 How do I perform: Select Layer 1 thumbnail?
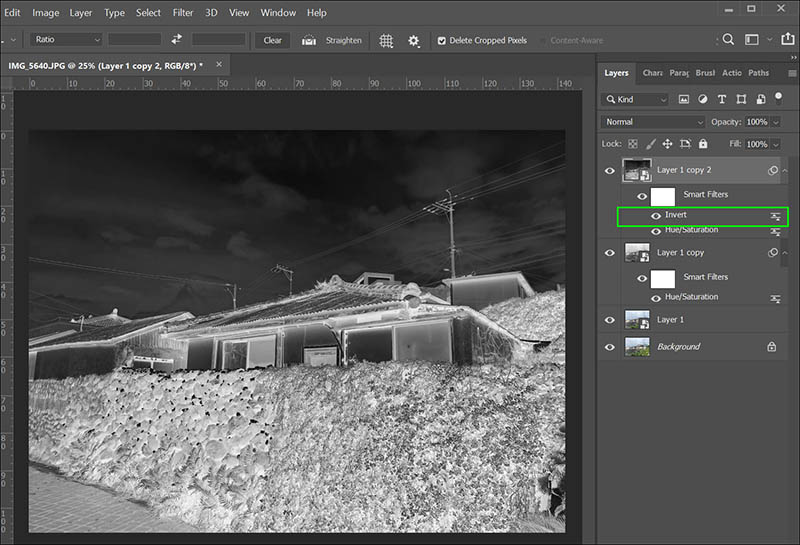coord(637,320)
